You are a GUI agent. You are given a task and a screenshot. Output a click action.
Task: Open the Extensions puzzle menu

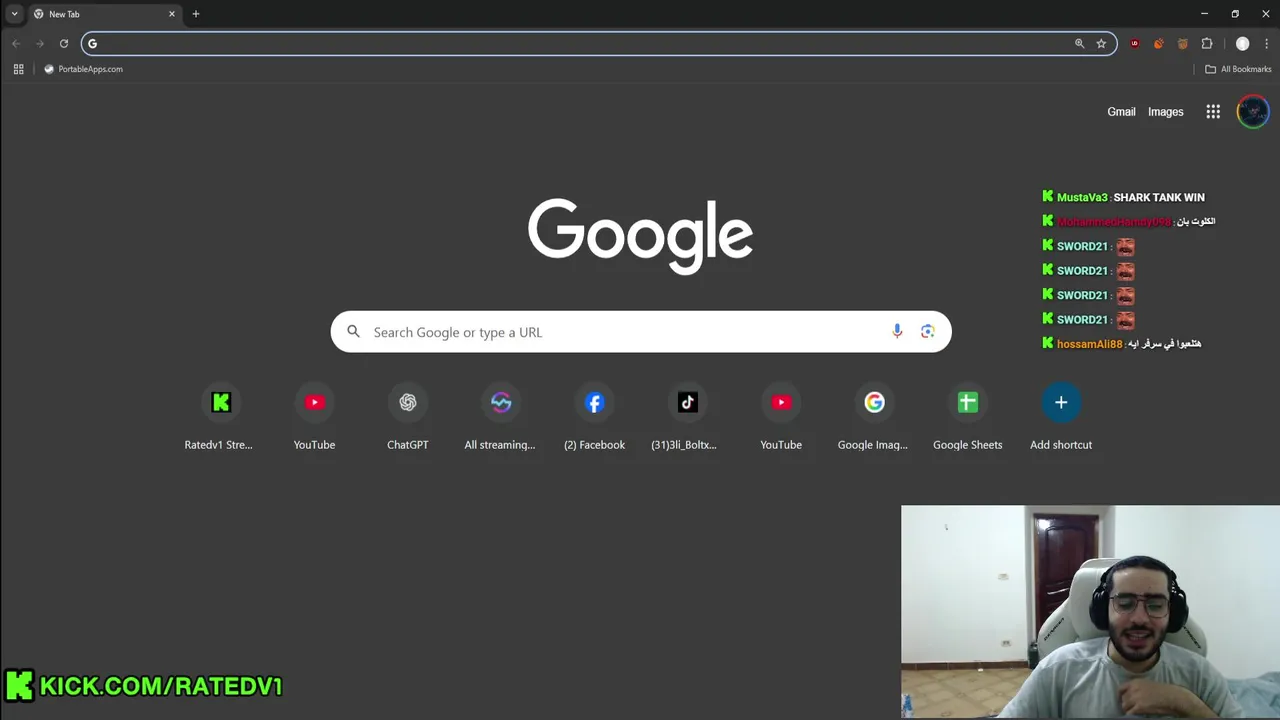(1207, 43)
